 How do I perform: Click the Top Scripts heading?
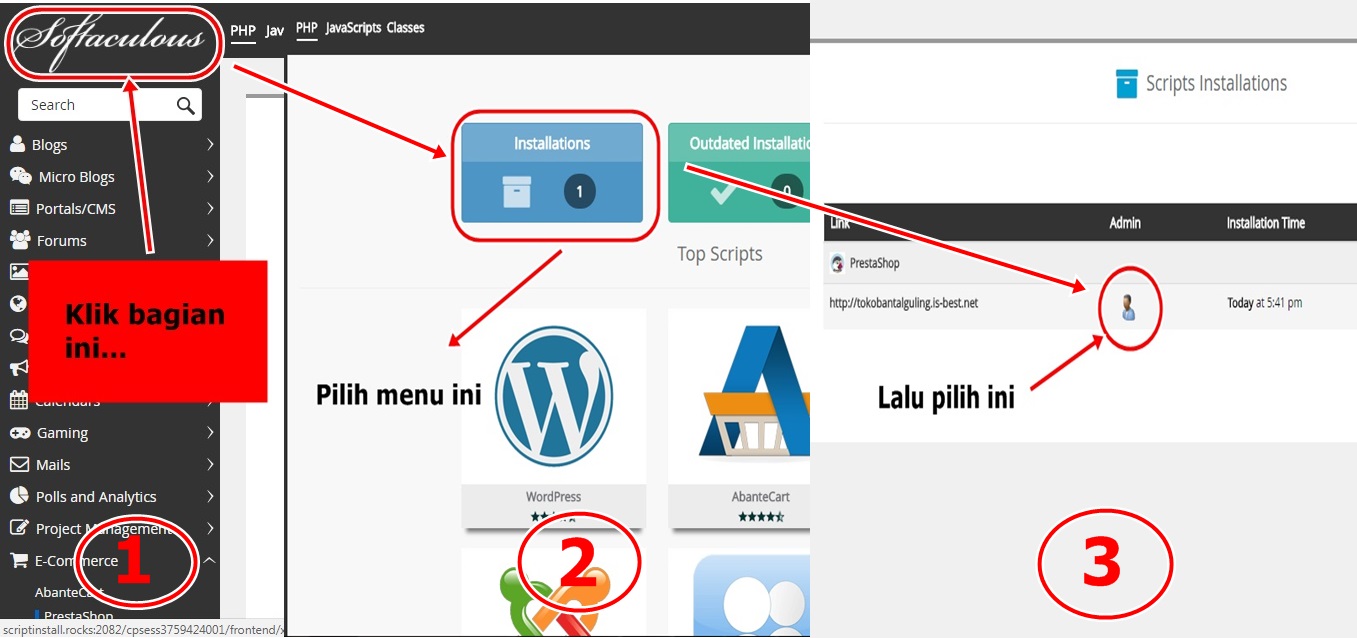tap(720, 254)
